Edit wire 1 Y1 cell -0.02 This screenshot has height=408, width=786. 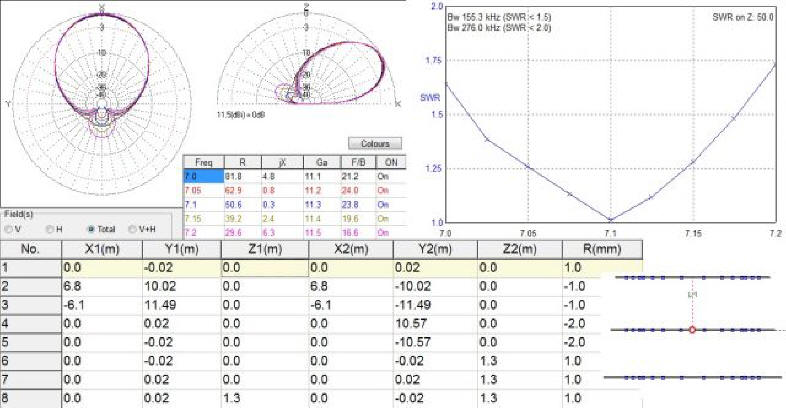pos(182,268)
